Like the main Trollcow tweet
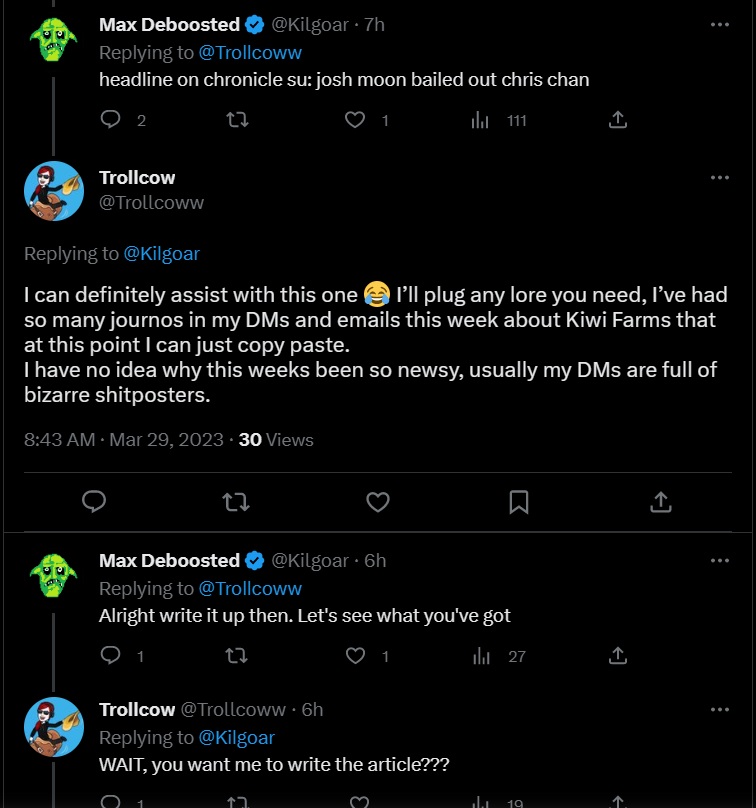Viewport: 756px width, 808px height. [378, 501]
